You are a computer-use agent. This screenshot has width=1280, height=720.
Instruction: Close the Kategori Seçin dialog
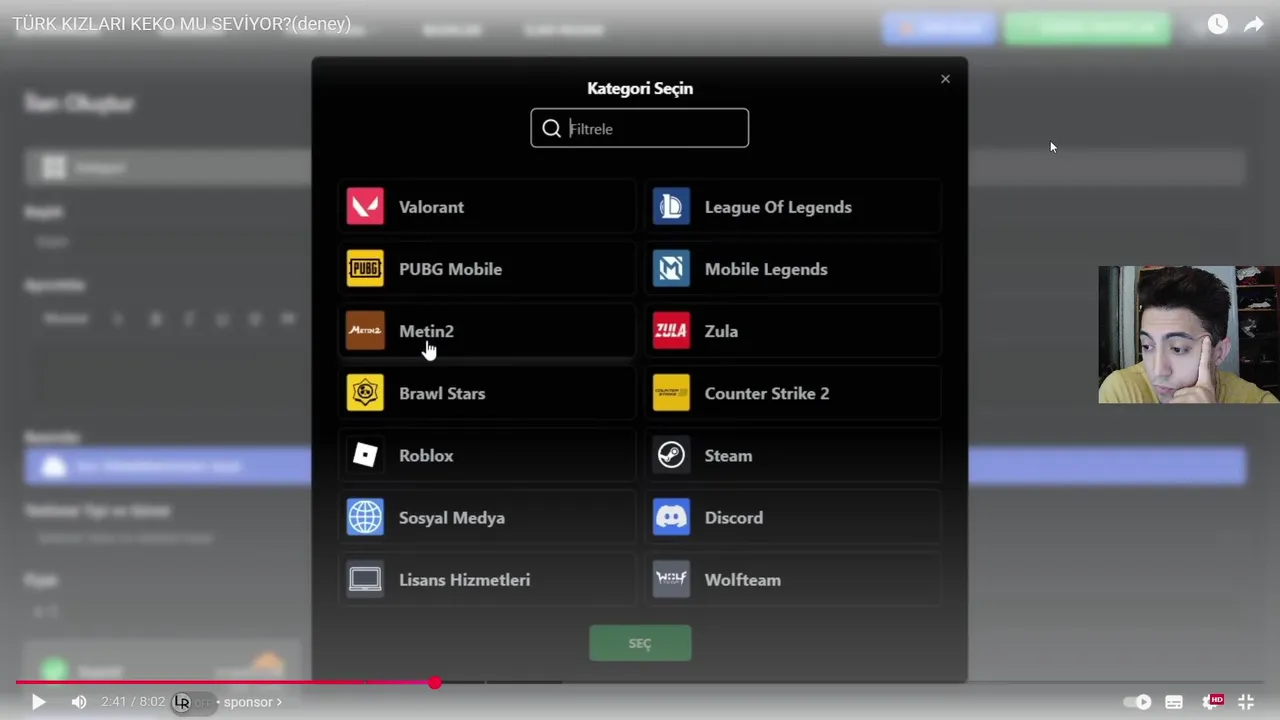tap(945, 79)
